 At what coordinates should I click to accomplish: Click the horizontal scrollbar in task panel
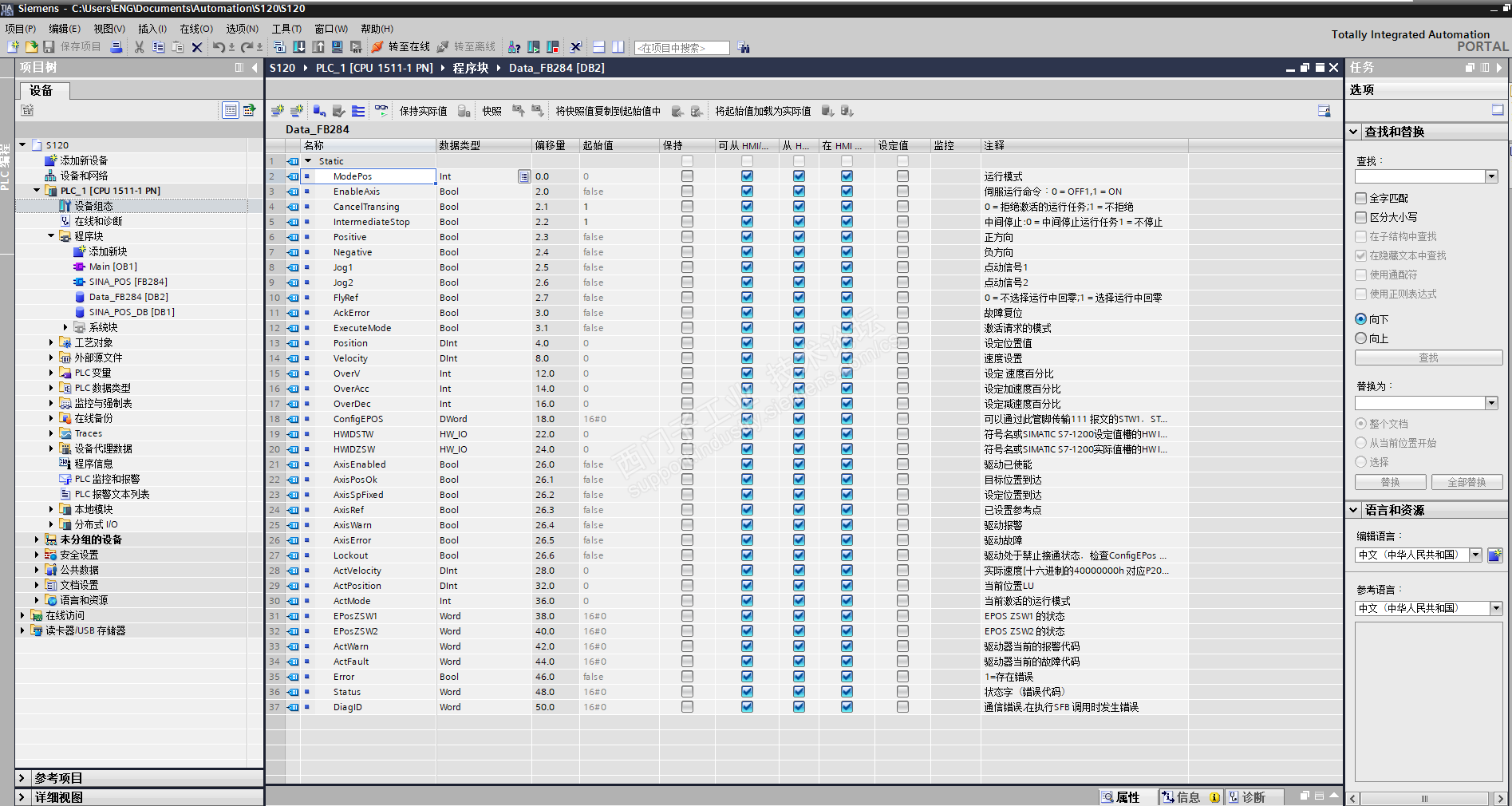[x=1424, y=799]
